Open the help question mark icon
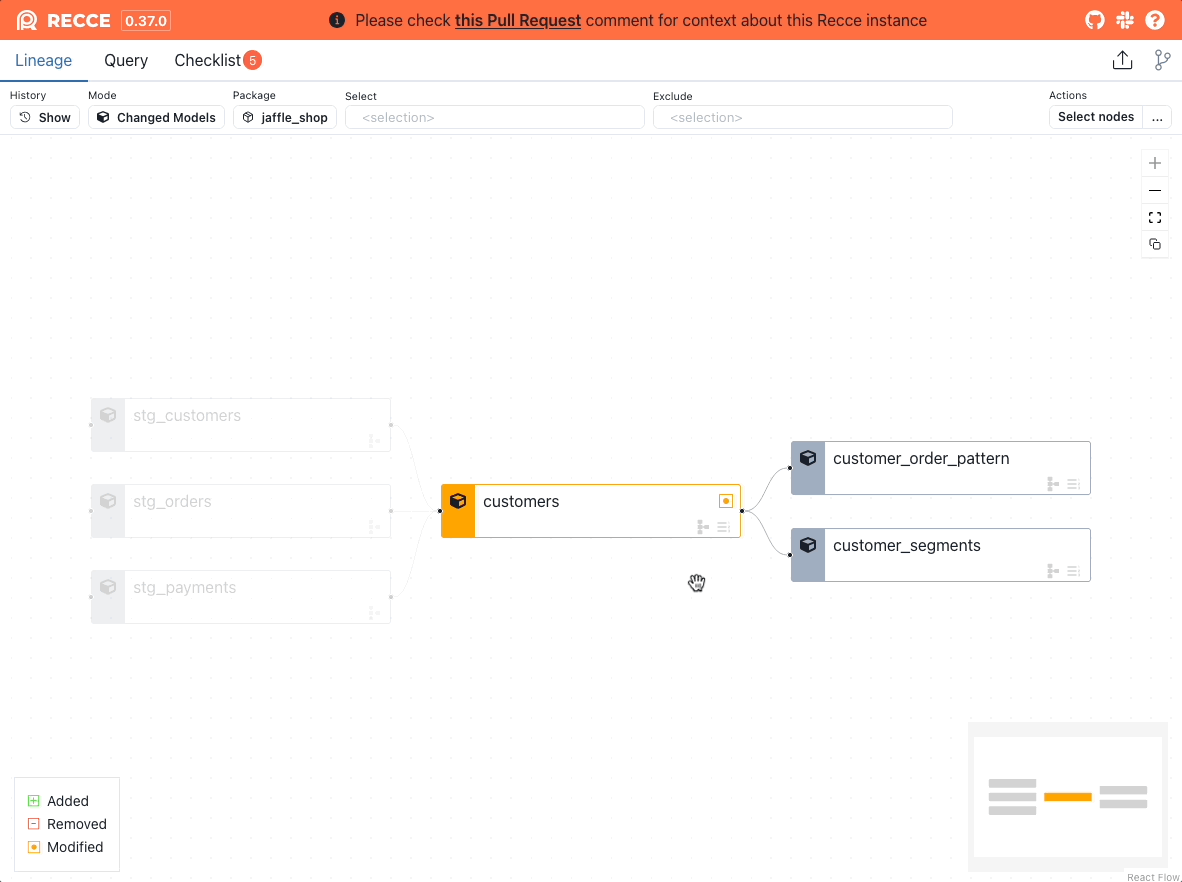Image resolution: width=1182 pixels, height=882 pixels. pyautogui.click(x=1155, y=20)
